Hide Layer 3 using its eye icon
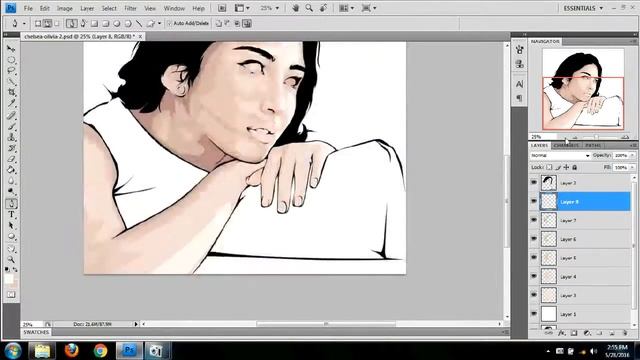The height and width of the screenshot is (360, 640). [534, 295]
